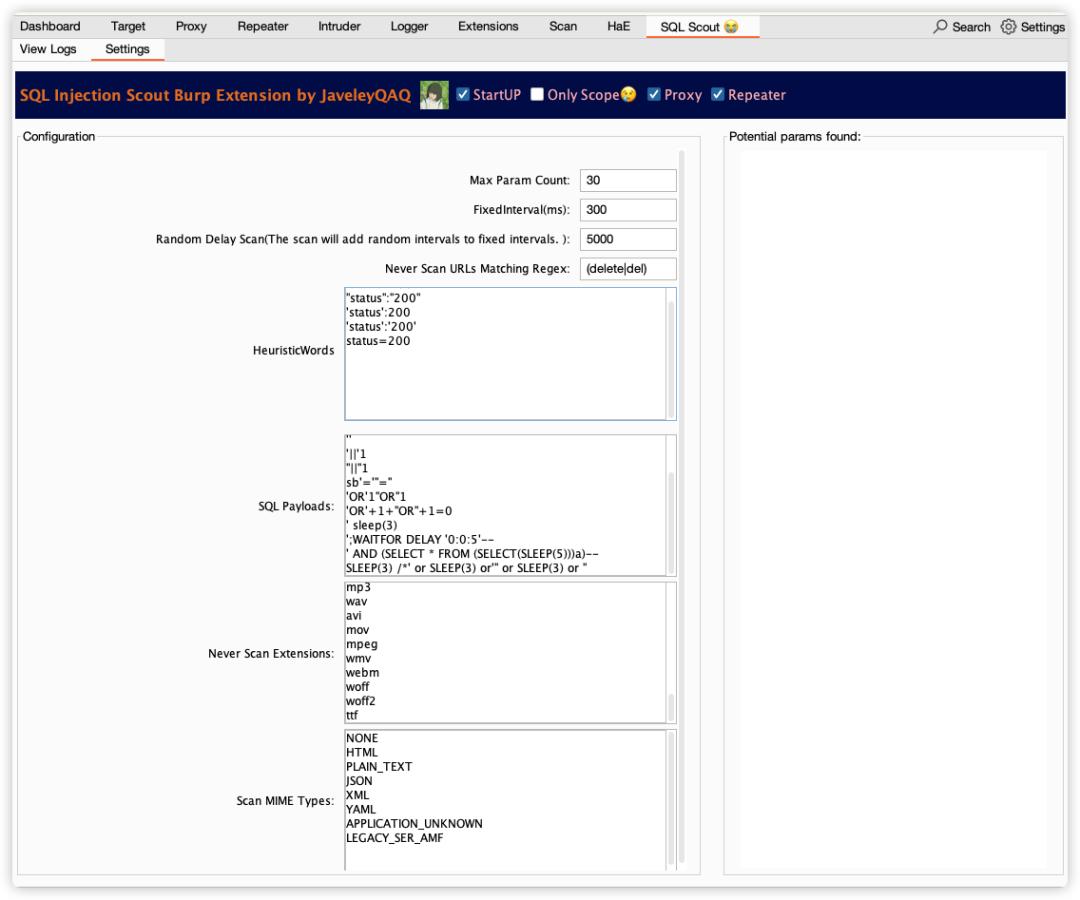
Task: Open the HaE tab
Action: pos(618,26)
